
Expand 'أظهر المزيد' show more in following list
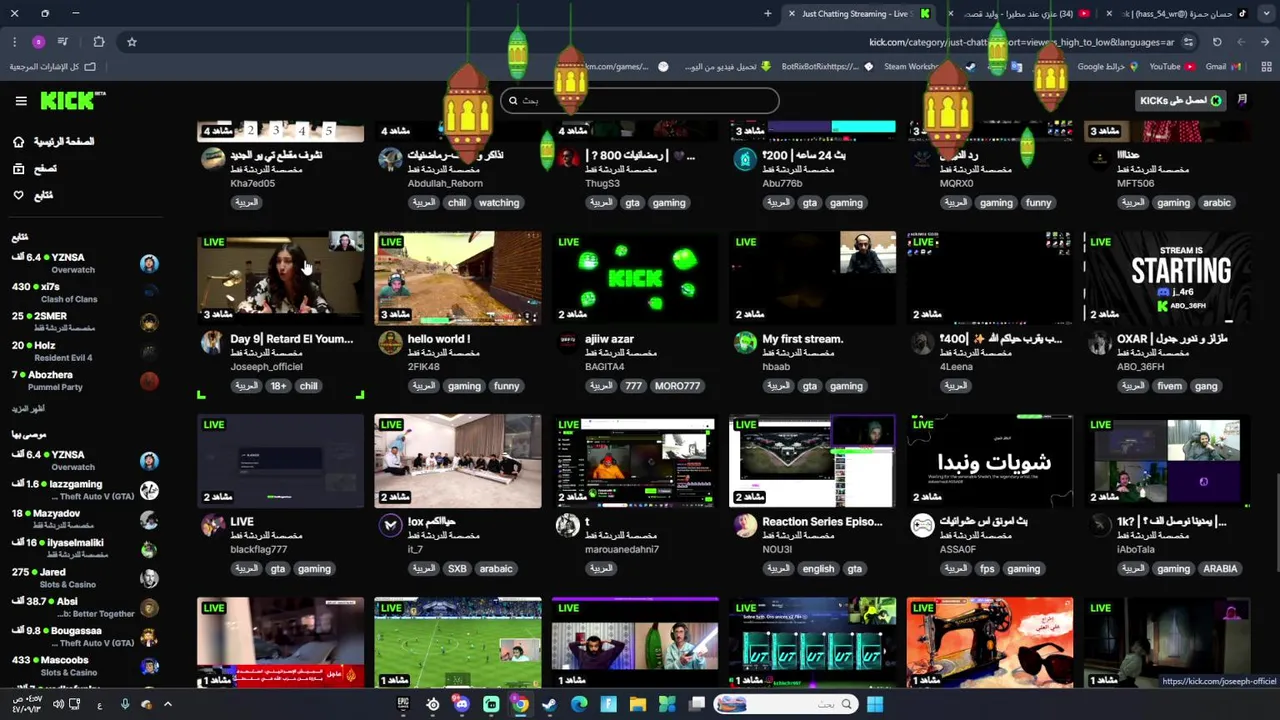(28, 409)
